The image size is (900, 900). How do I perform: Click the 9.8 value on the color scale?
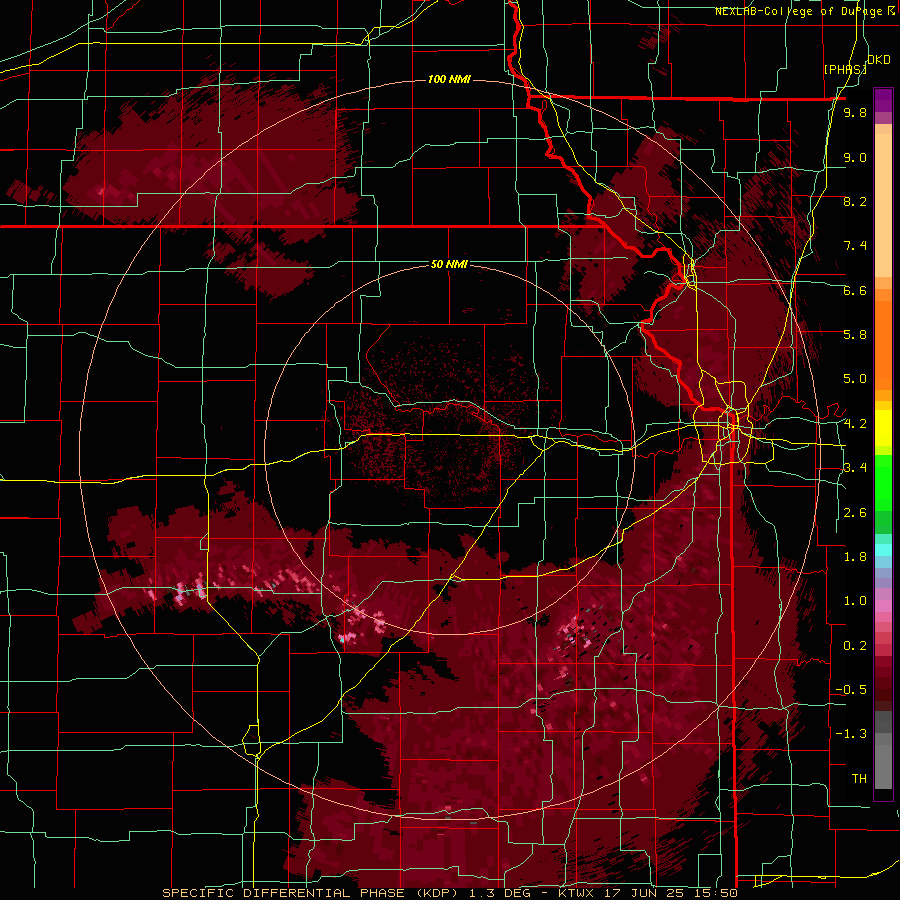click(x=855, y=112)
